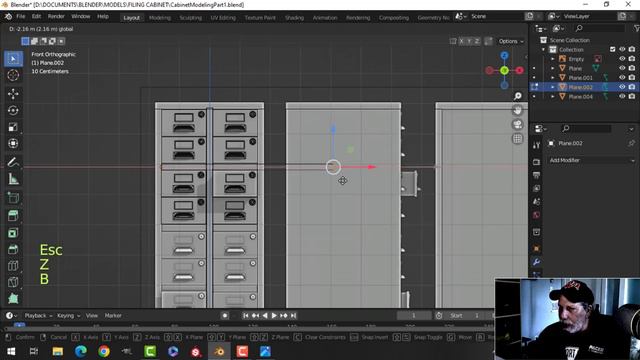
Task: Open Chrome from the taskbar
Action: tap(104, 351)
